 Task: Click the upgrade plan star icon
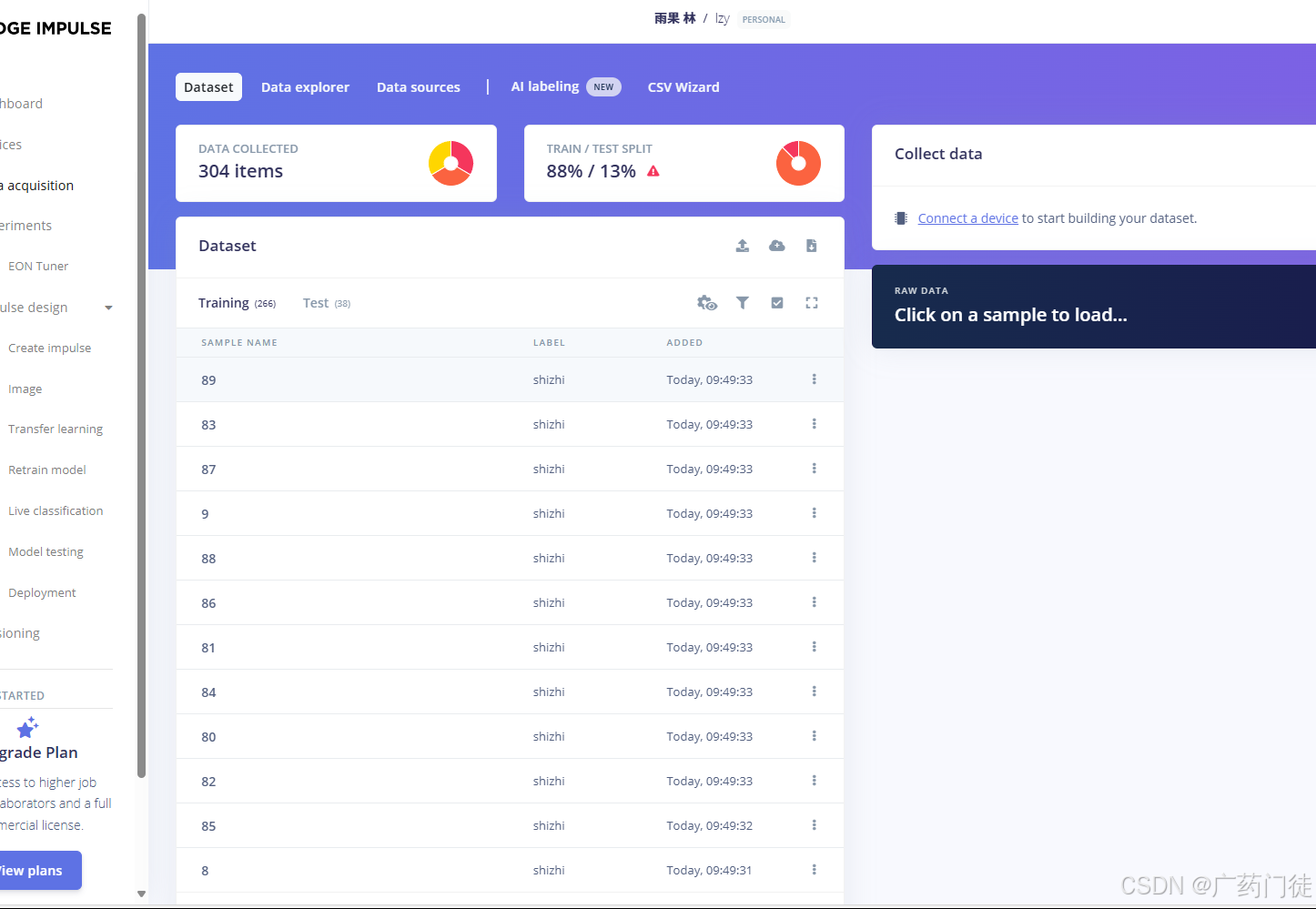point(27,727)
